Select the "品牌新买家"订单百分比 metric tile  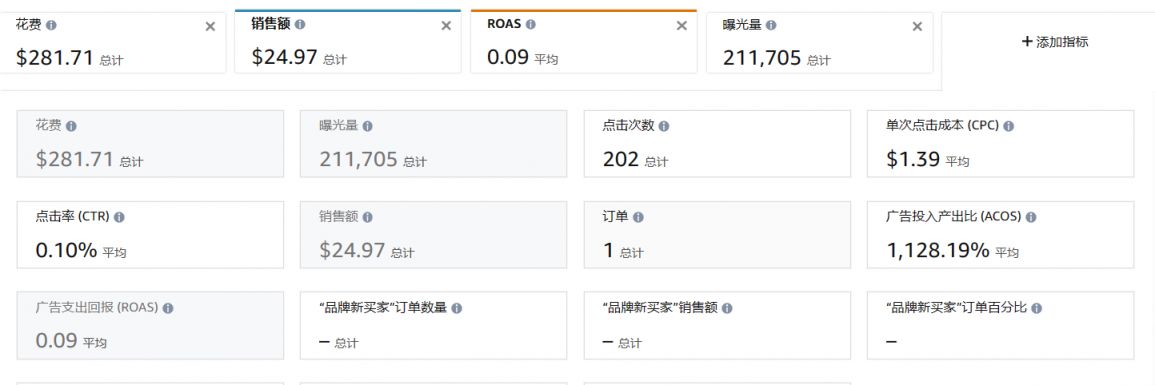[x=1000, y=325]
